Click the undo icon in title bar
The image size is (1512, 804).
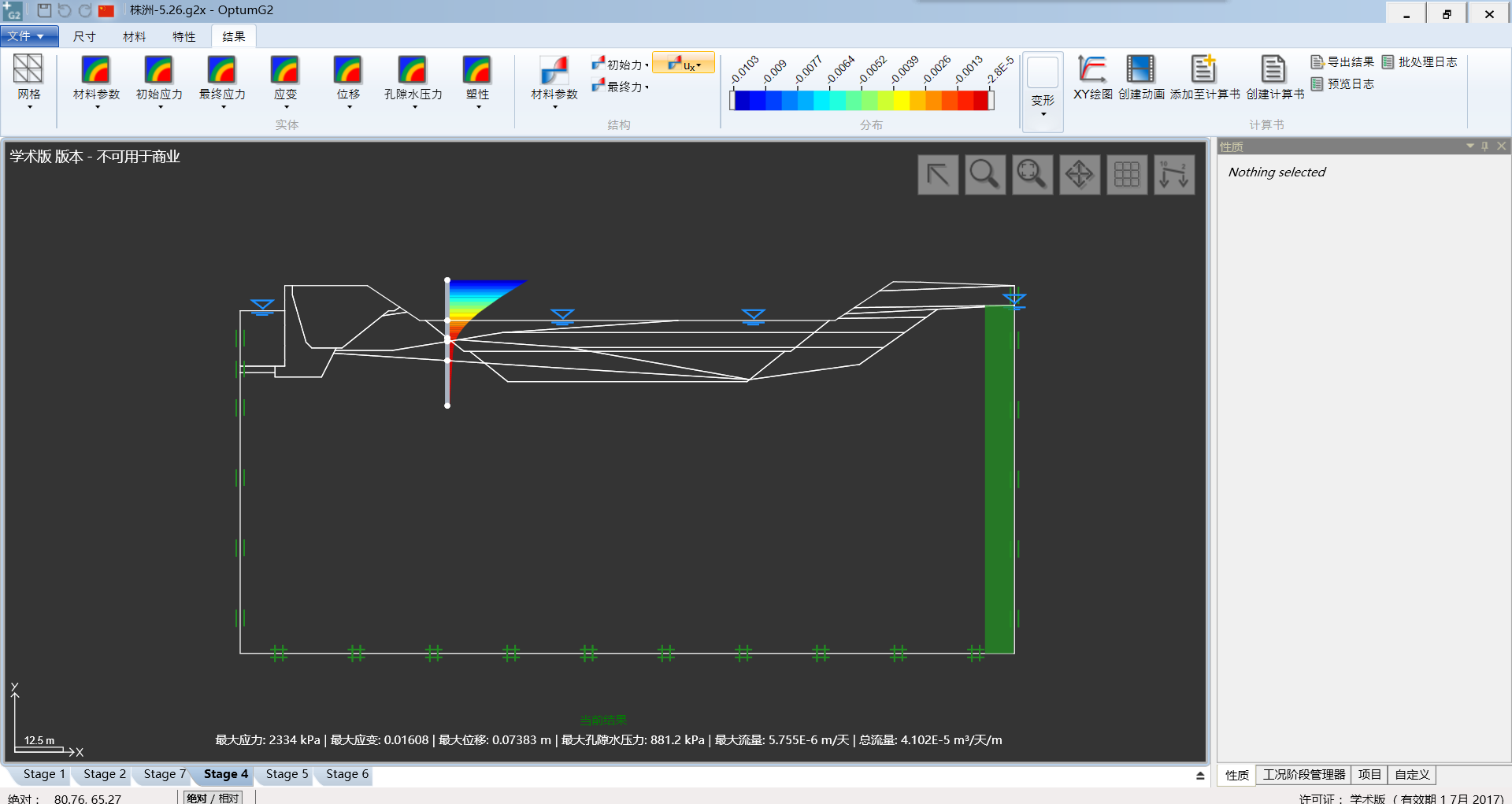[x=65, y=10]
